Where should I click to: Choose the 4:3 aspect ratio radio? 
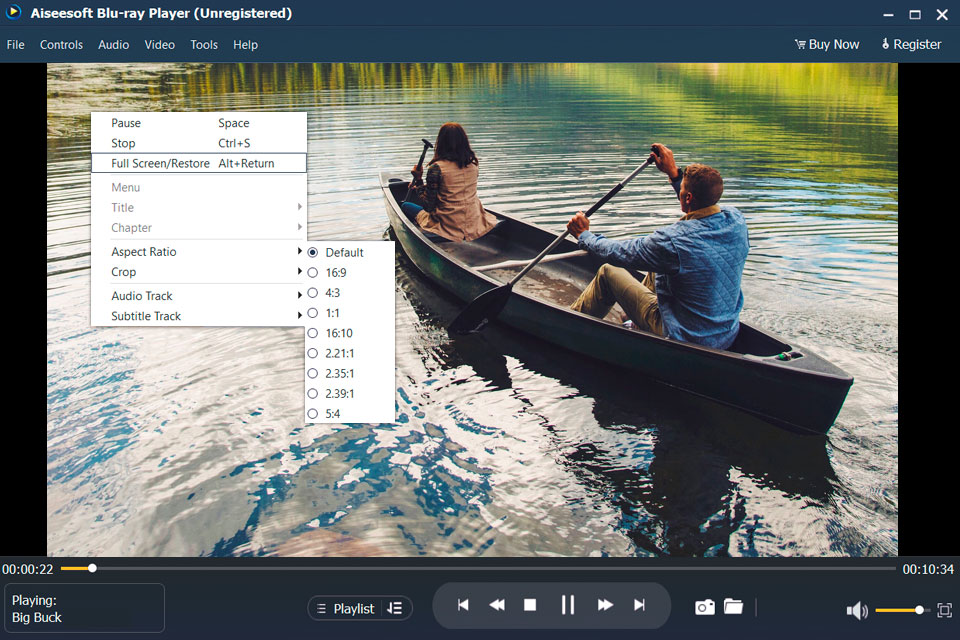pyautogui.click(x=333, y=293)
